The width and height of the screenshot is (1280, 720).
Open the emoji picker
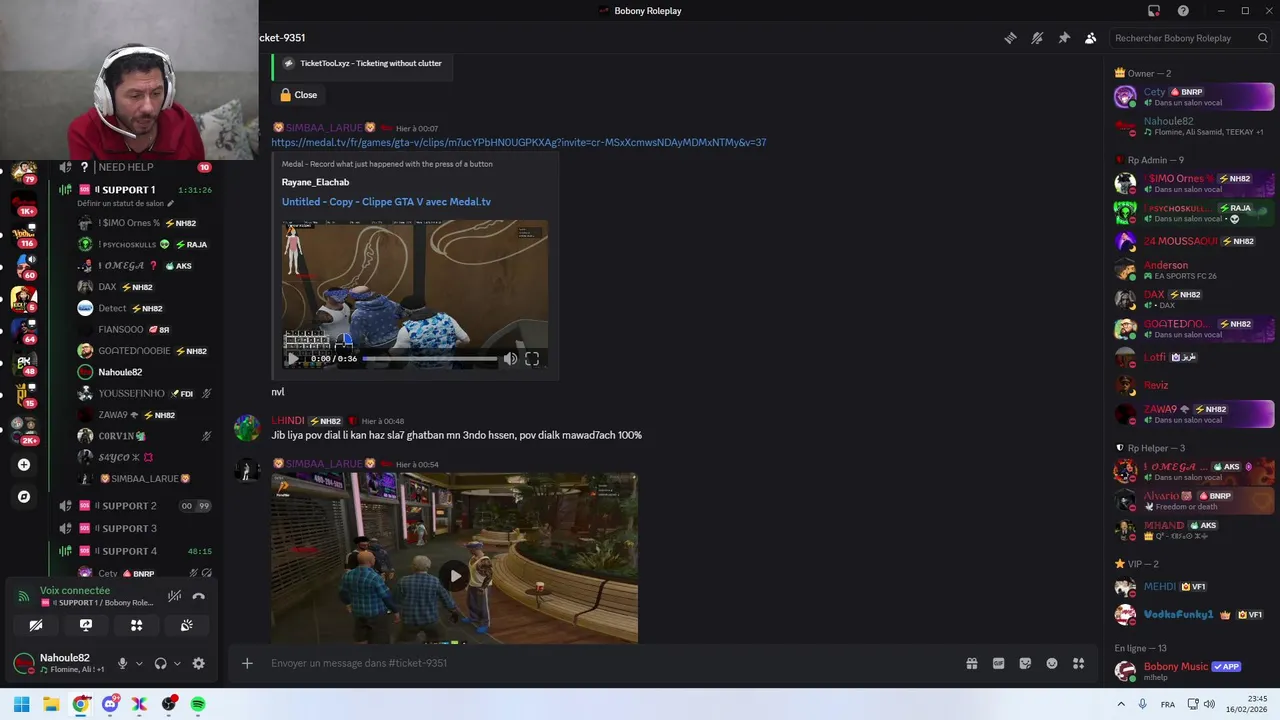1052,663
